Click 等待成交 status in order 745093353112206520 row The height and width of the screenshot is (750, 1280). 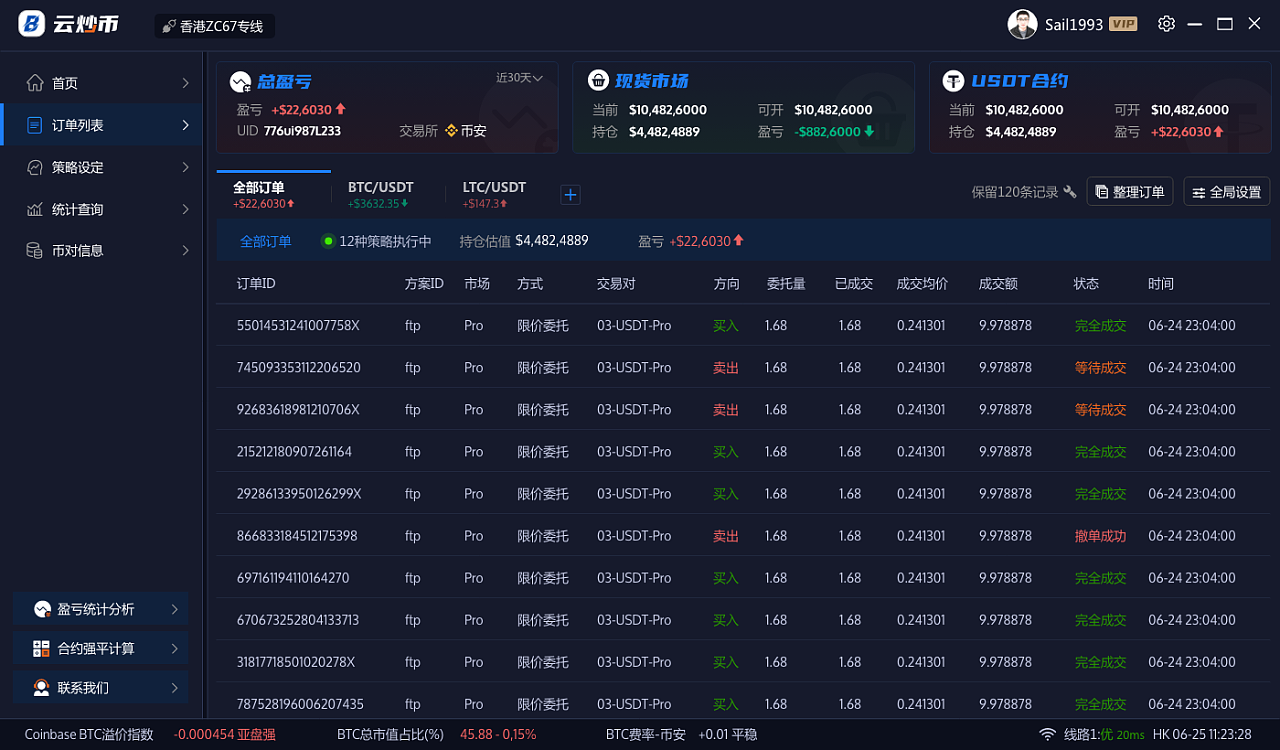(x=1100, y=368)
